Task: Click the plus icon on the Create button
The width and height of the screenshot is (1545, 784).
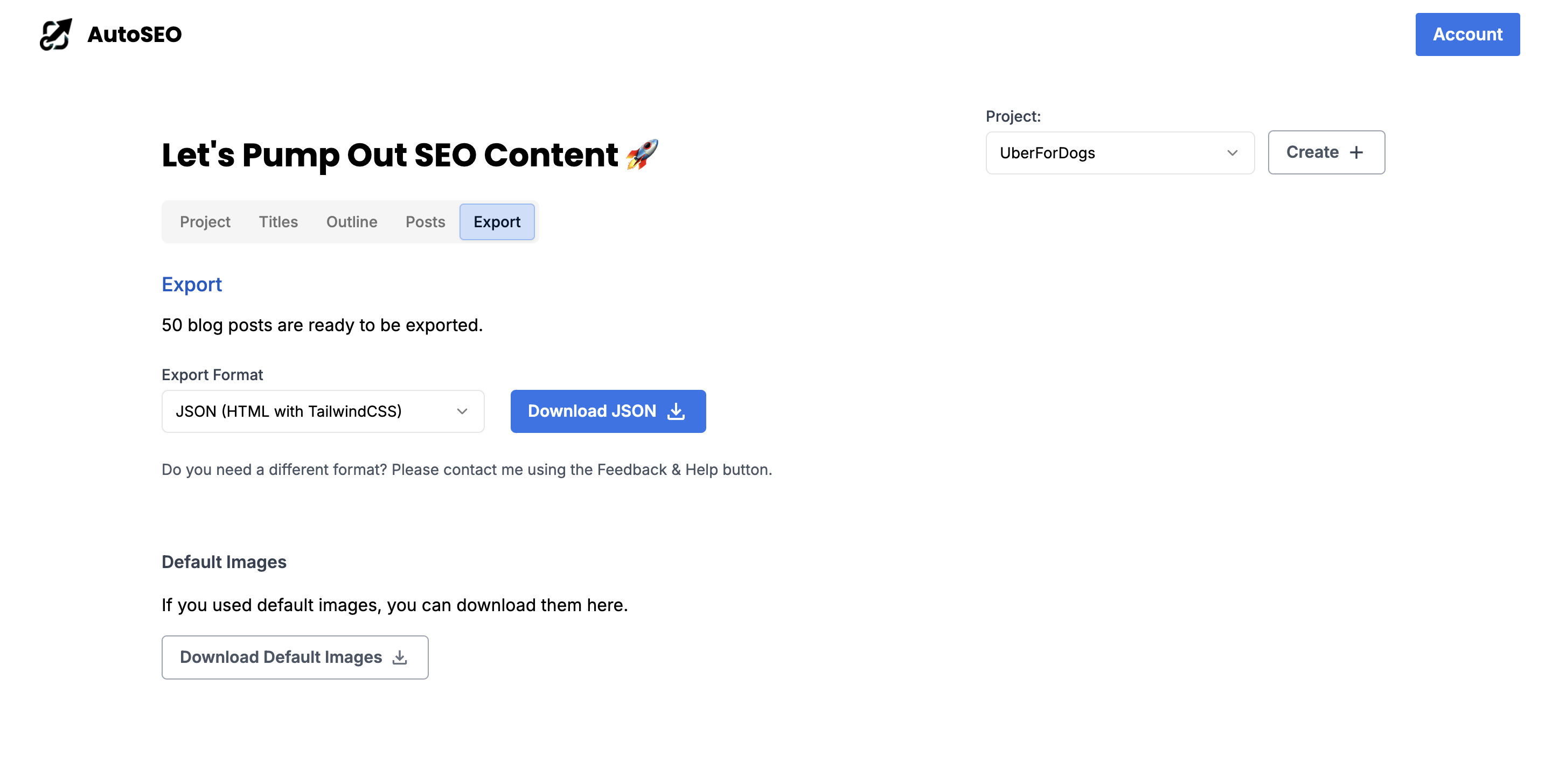Action: (1356, 152)
